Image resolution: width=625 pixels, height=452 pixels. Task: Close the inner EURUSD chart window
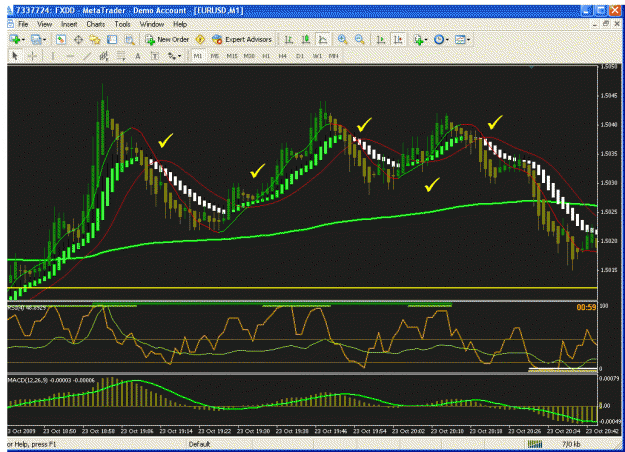coord(616,24)
